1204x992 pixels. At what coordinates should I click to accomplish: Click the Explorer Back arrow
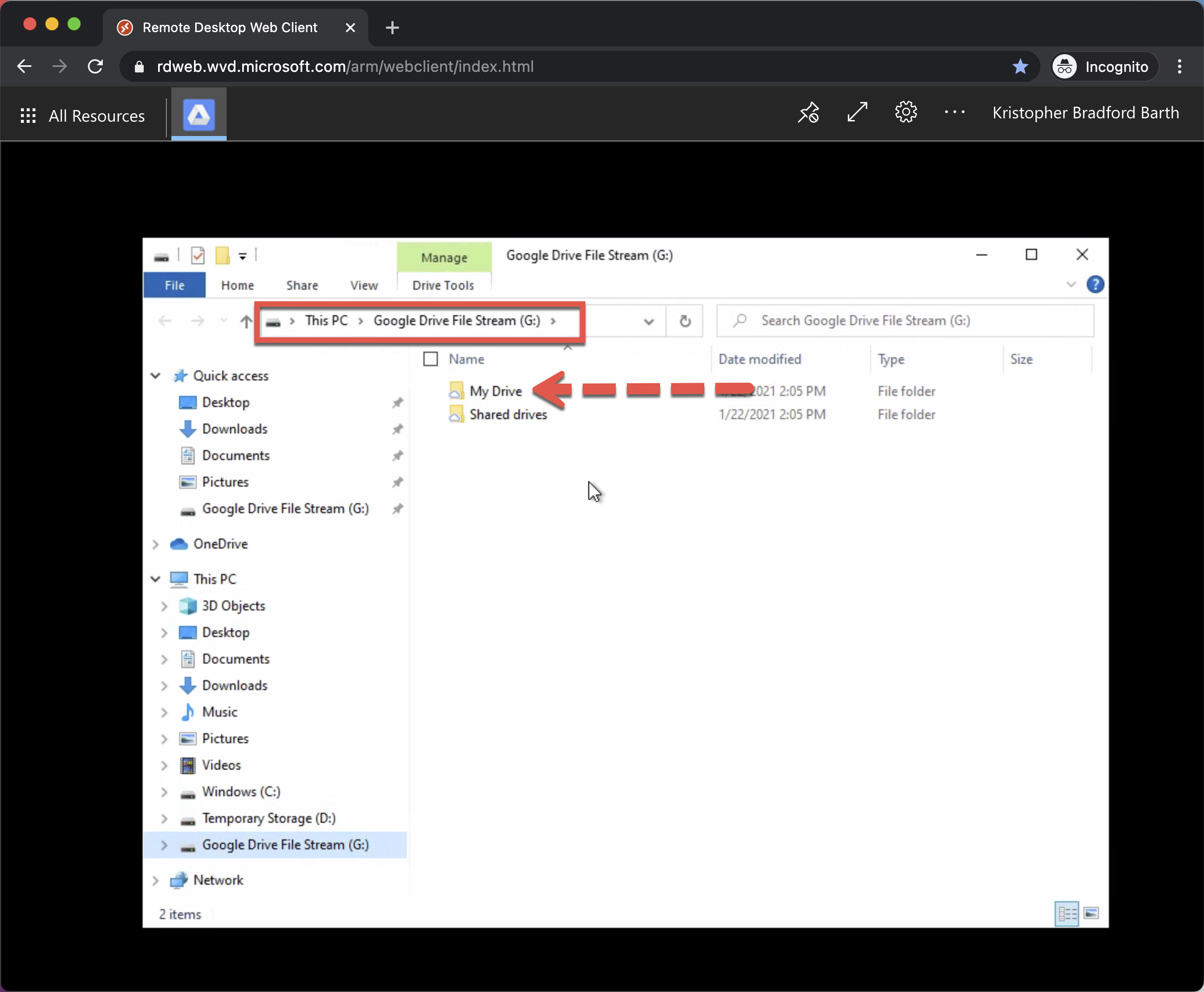pyautogui.click(x=165, y=321)
